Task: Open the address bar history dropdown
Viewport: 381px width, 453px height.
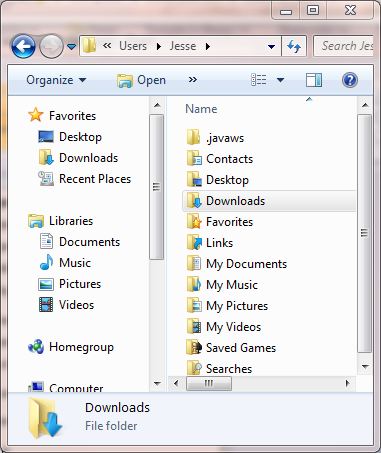Action: click(x=272, y=47)
